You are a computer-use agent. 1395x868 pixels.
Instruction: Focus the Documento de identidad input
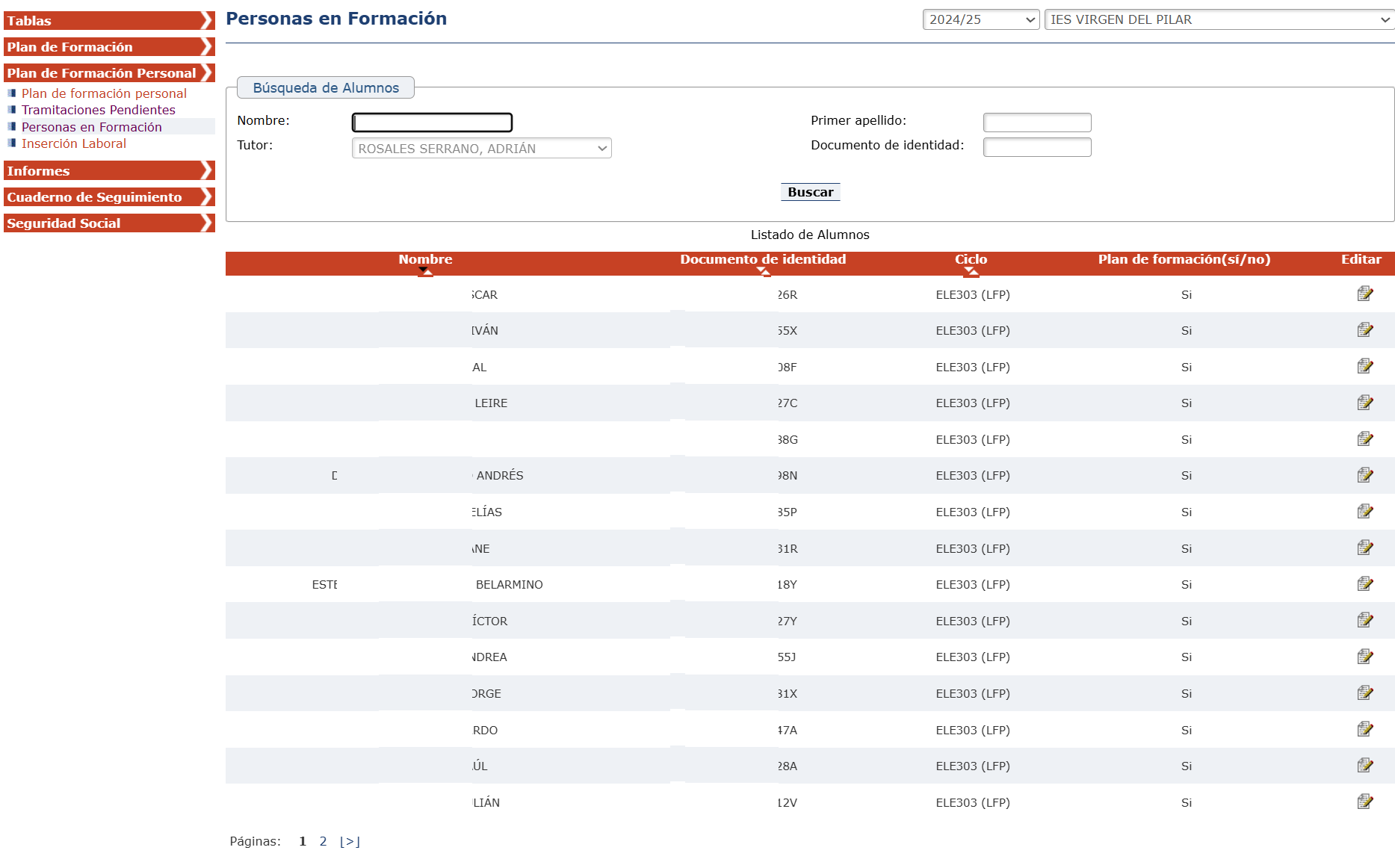tap(1036, 147)
